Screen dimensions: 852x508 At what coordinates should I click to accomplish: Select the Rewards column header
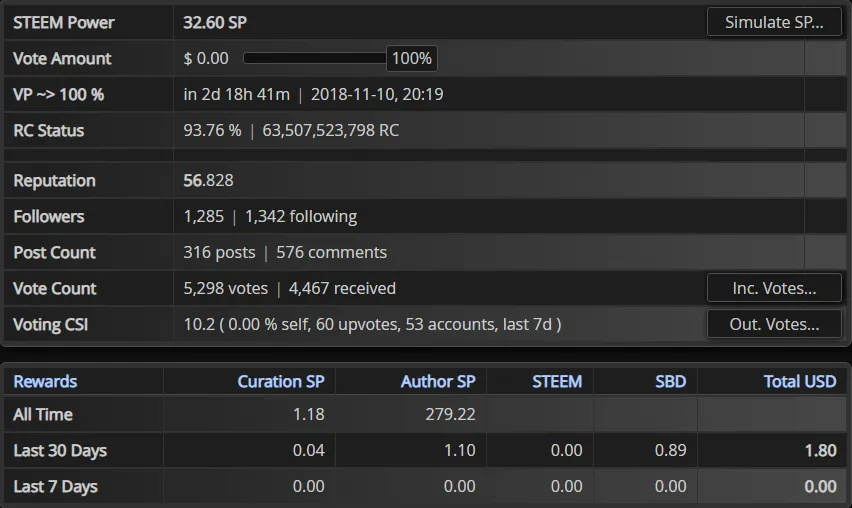click(x=45, y=381)
